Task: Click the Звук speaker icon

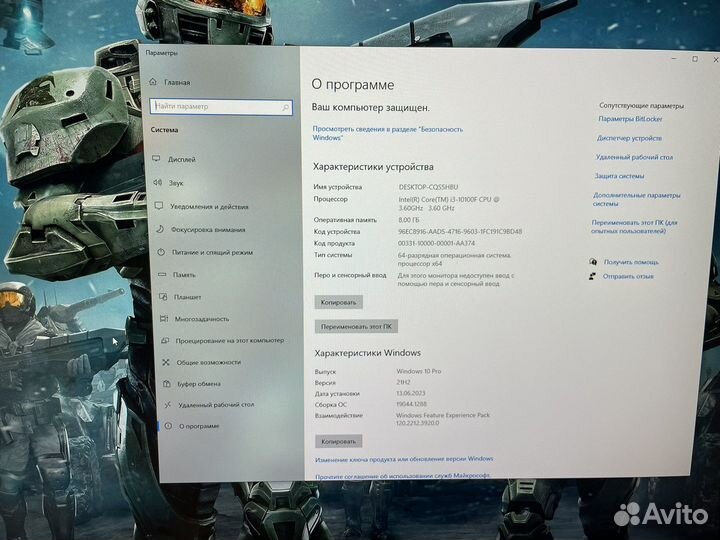Action: 157,182
